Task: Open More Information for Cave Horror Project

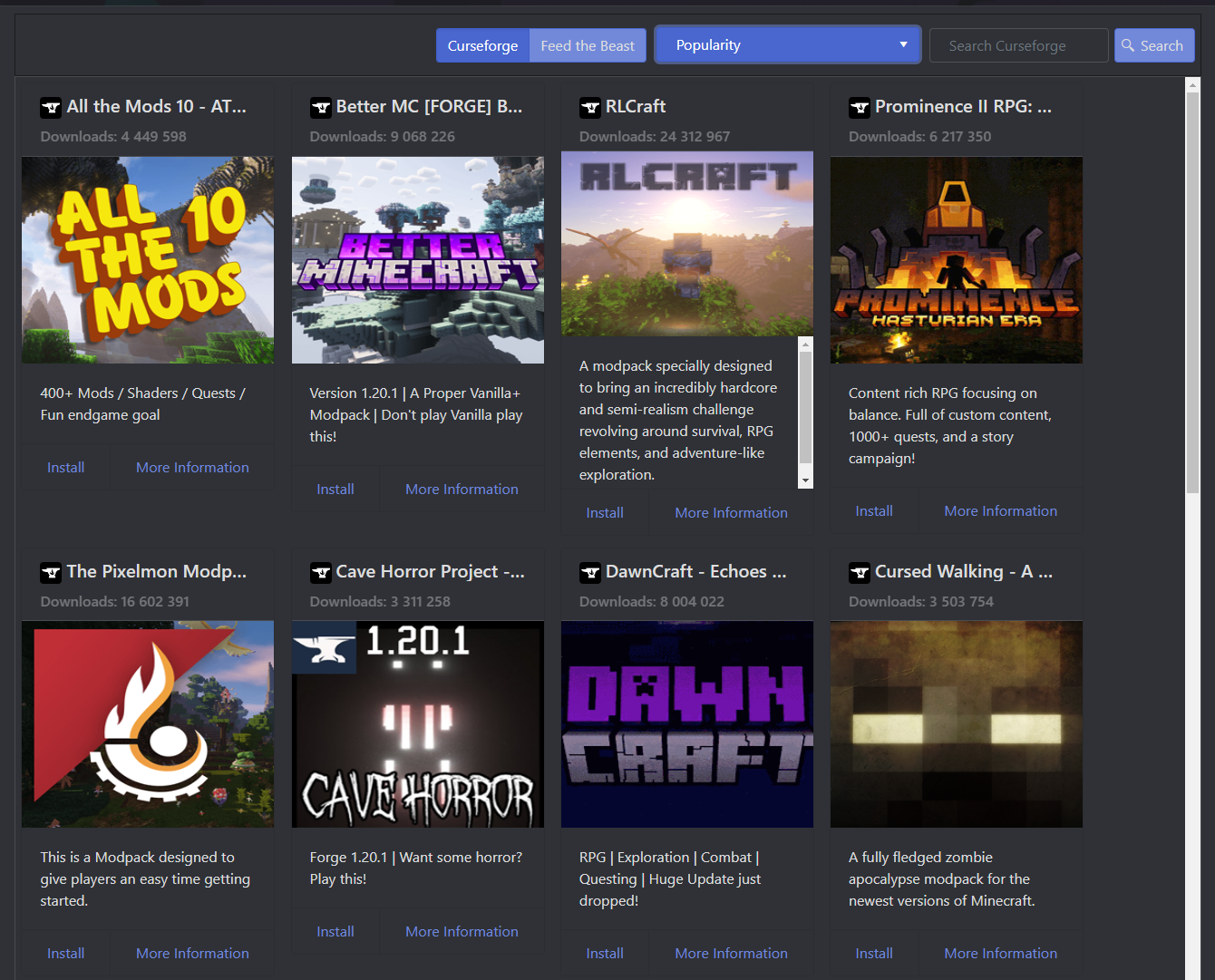Action: point(462,932)
